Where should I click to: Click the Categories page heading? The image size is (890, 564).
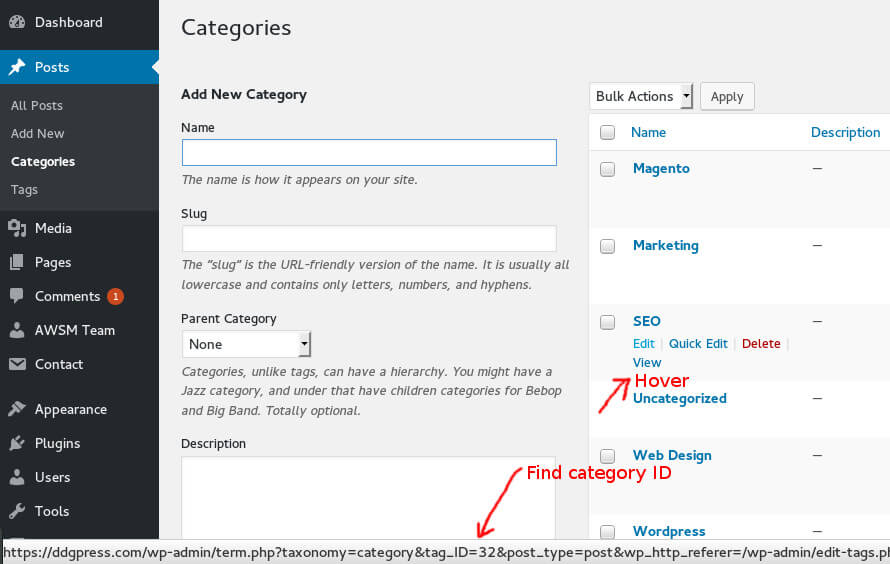[x=236, y=28]
